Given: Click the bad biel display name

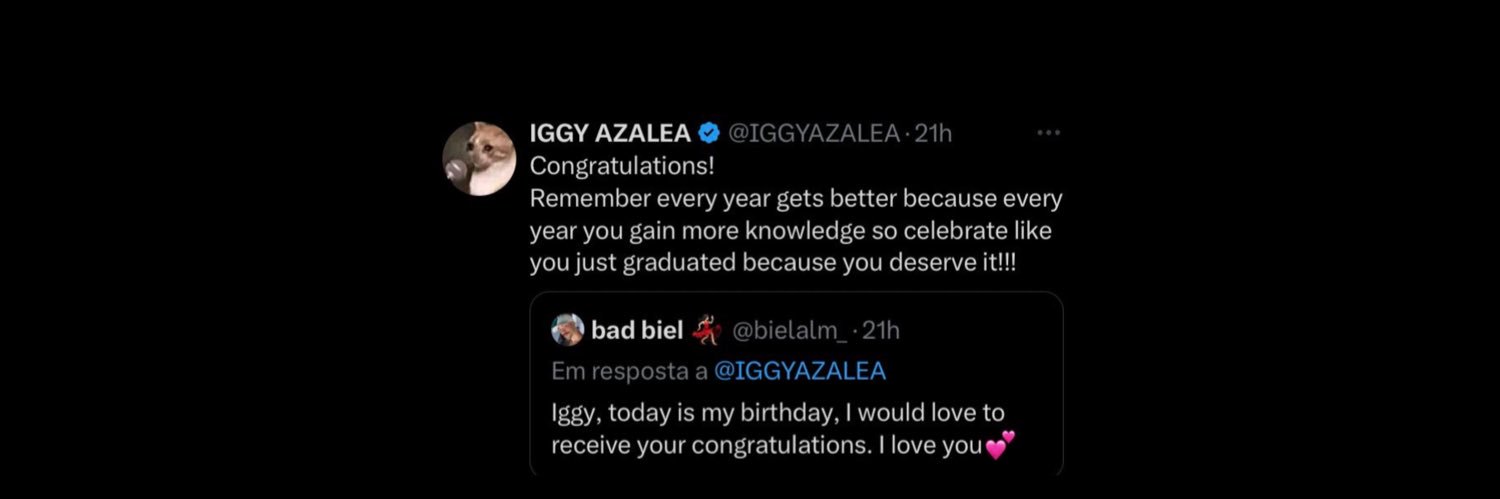Looking at the screenshot, I should pyautogui.click(x=637, y=330).
